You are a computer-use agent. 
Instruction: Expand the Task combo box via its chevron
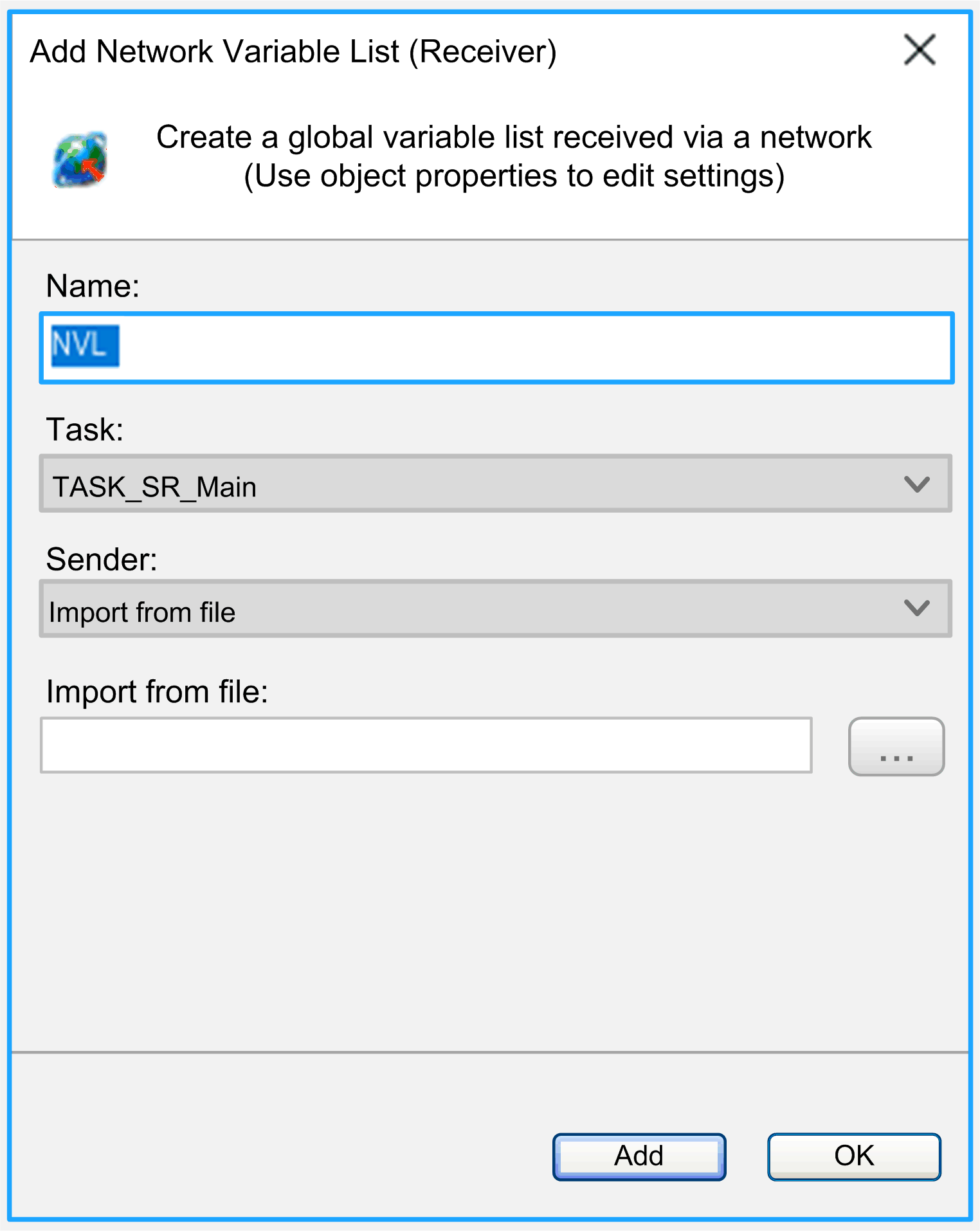(x=918, y=484)
